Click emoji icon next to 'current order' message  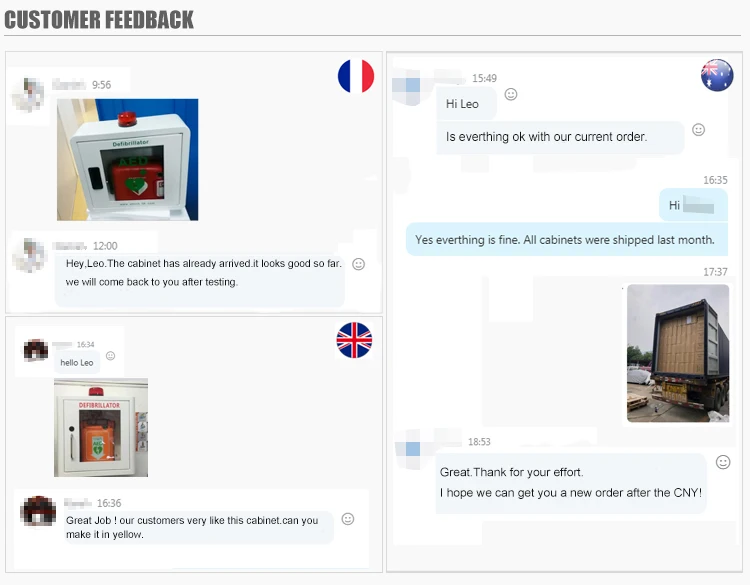click(698, 130)
